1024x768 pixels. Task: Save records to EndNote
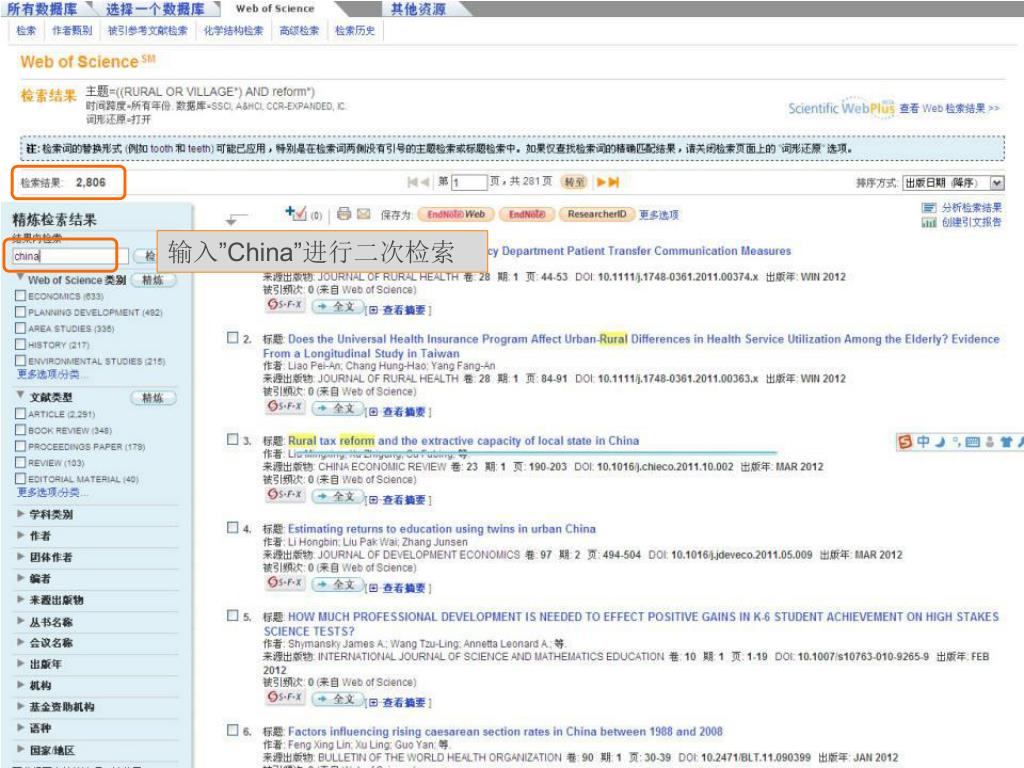coord(526,214)
